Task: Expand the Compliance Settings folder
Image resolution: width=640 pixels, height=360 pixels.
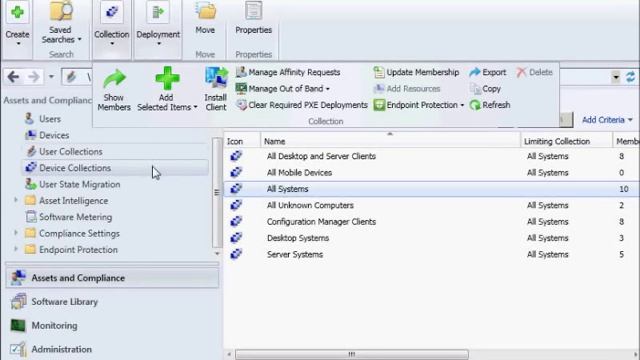Action: pos(16,233)
